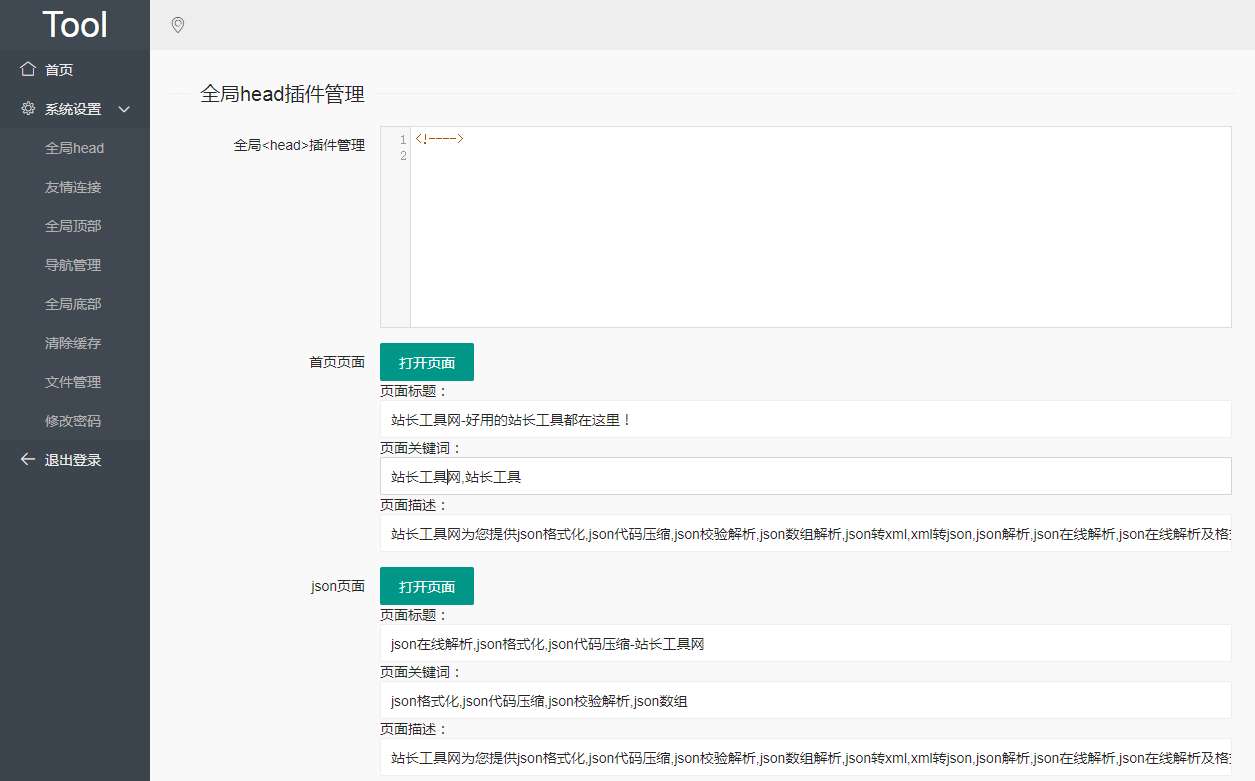Select 修改密码 to change password
This screenshot has height=781, width=1255.
point(75,420)
